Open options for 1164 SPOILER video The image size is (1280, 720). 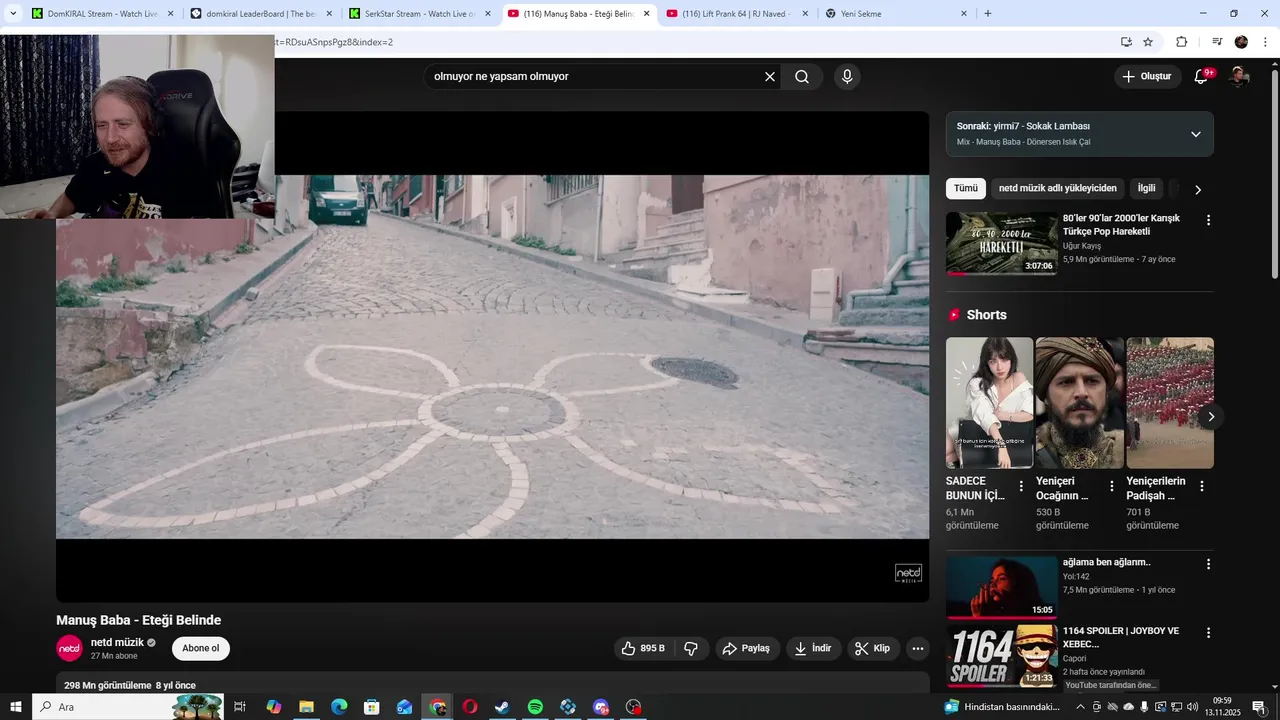tap(1208, 633)
